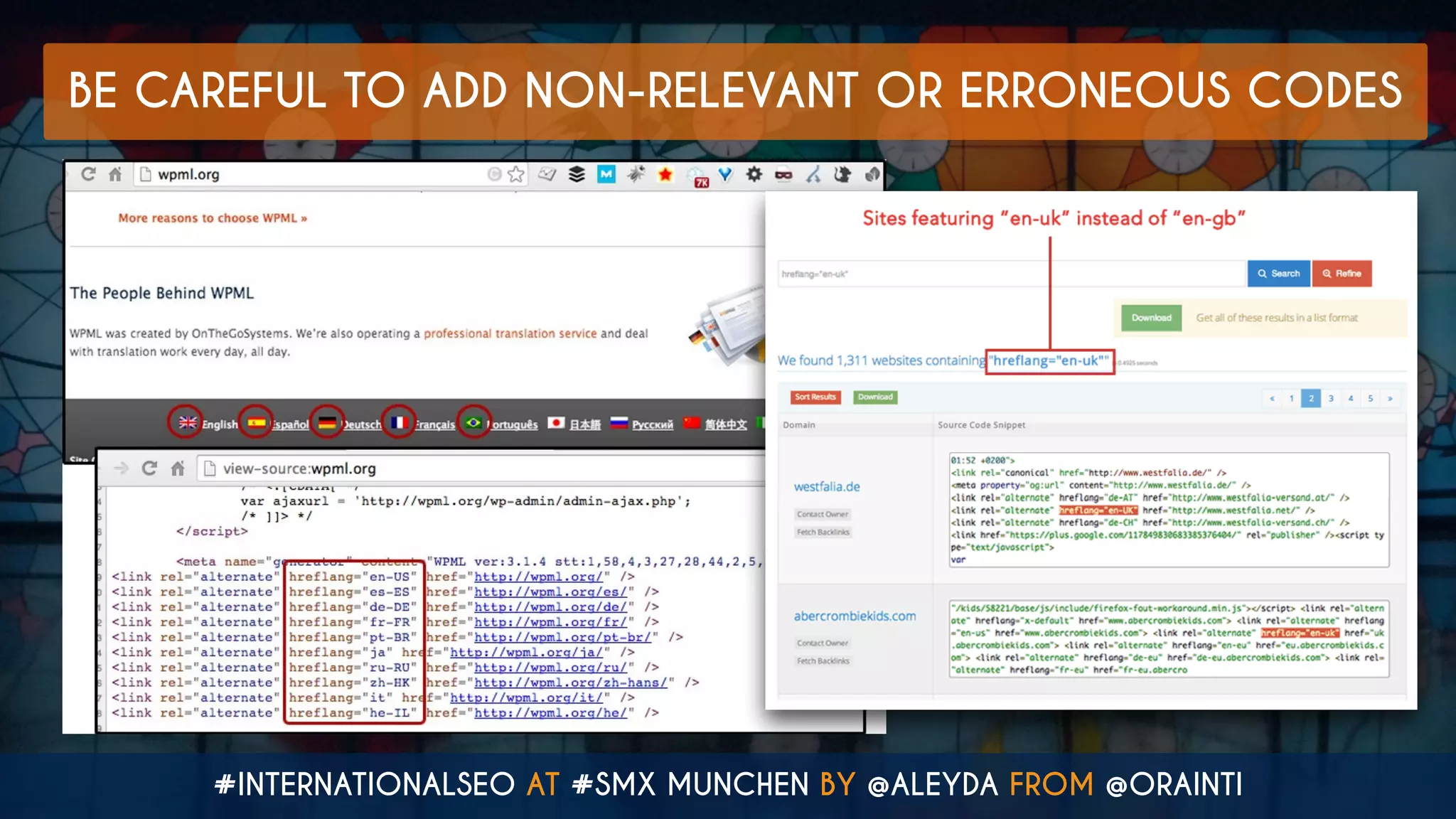Open the 'professional translation service' link

click(510, 333)
